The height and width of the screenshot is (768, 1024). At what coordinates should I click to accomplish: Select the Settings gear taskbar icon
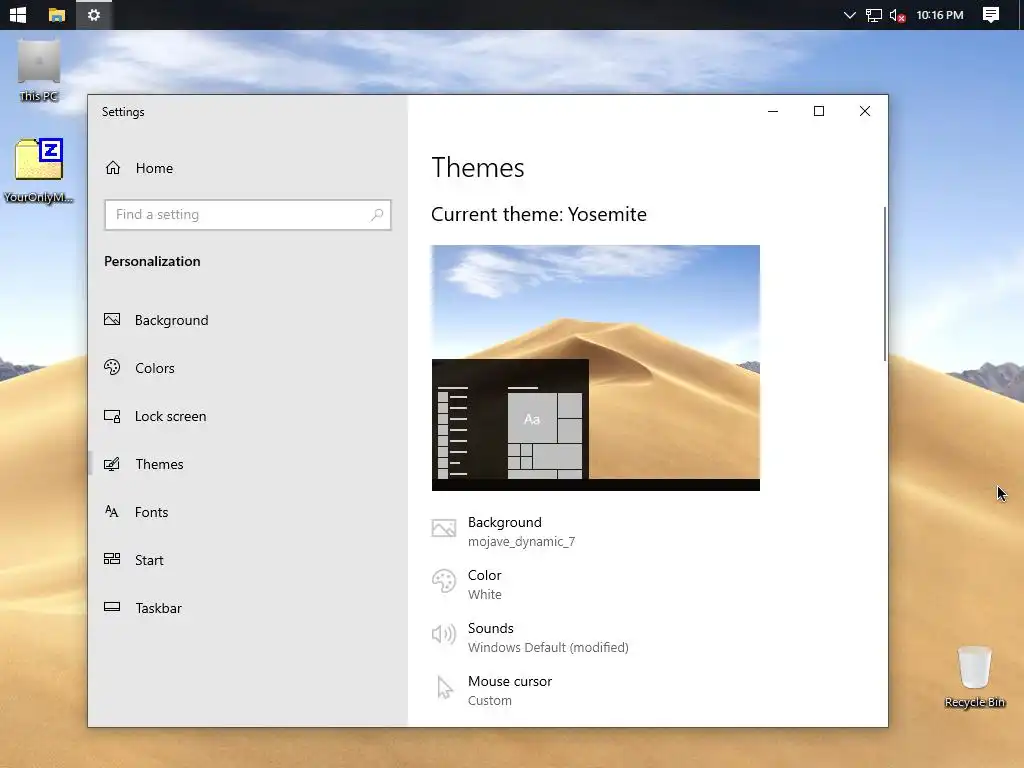point(94,14)
